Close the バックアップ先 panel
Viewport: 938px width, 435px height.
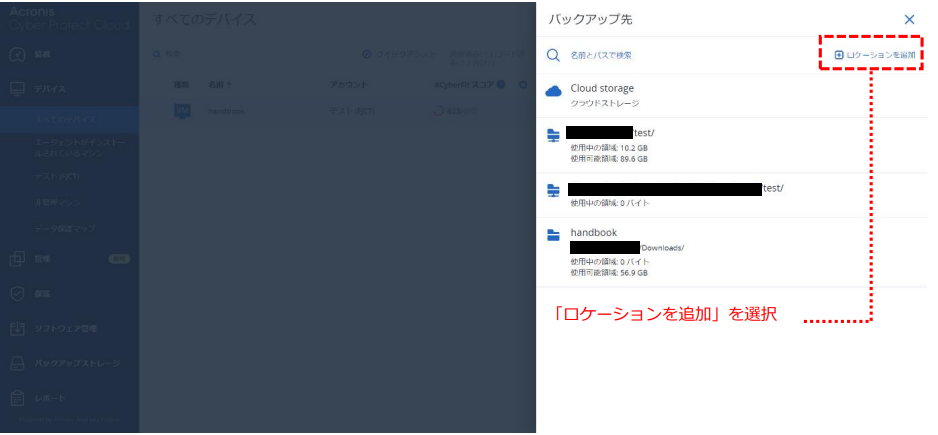pos(909,19)
